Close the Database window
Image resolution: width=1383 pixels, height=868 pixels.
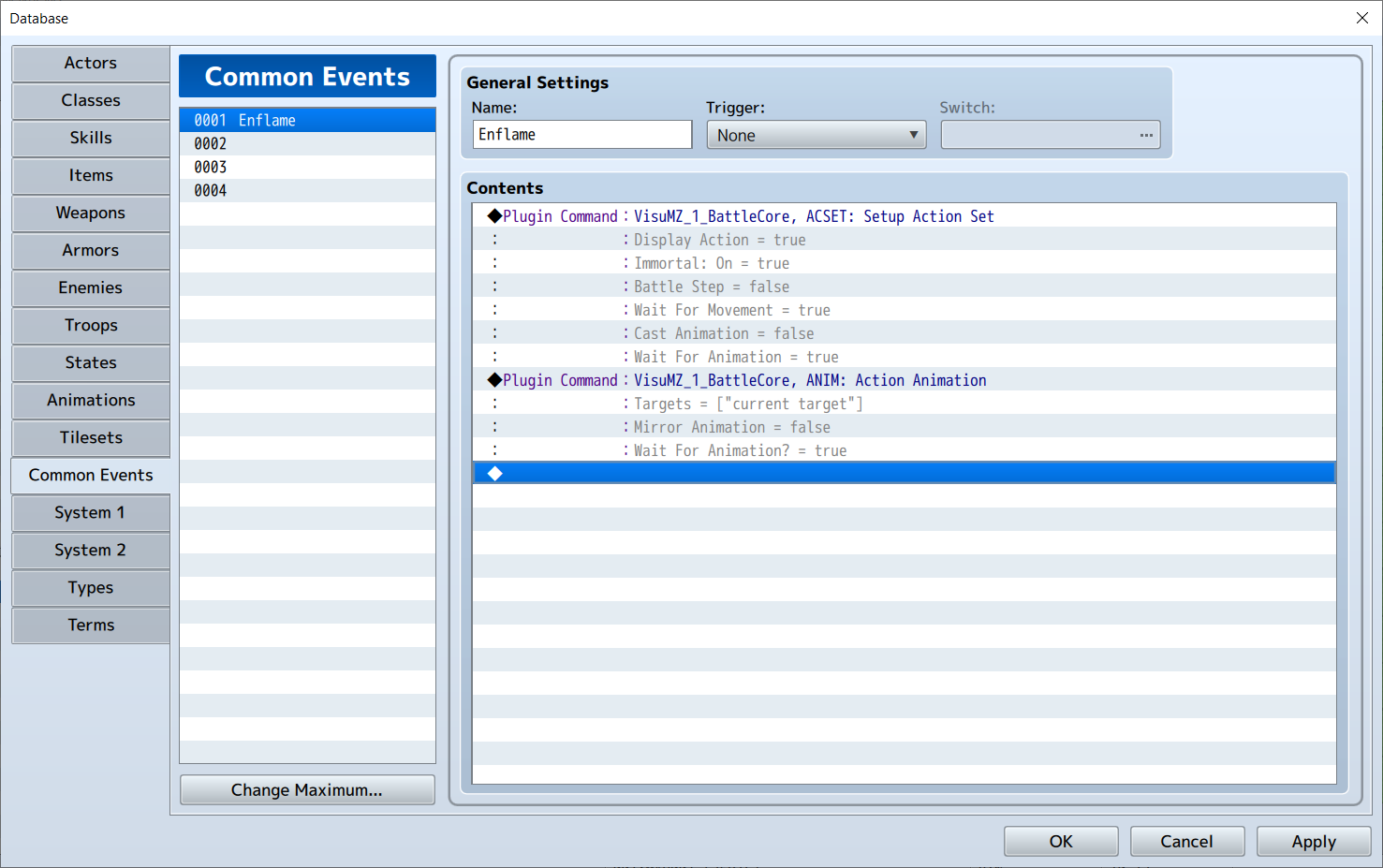(x=1361, y=18)
